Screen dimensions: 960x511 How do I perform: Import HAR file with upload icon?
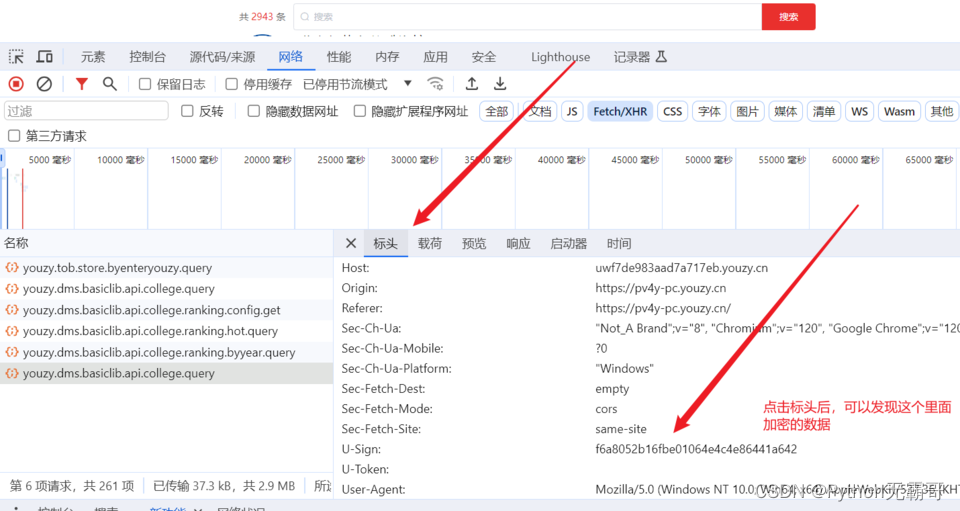point(471,84)
